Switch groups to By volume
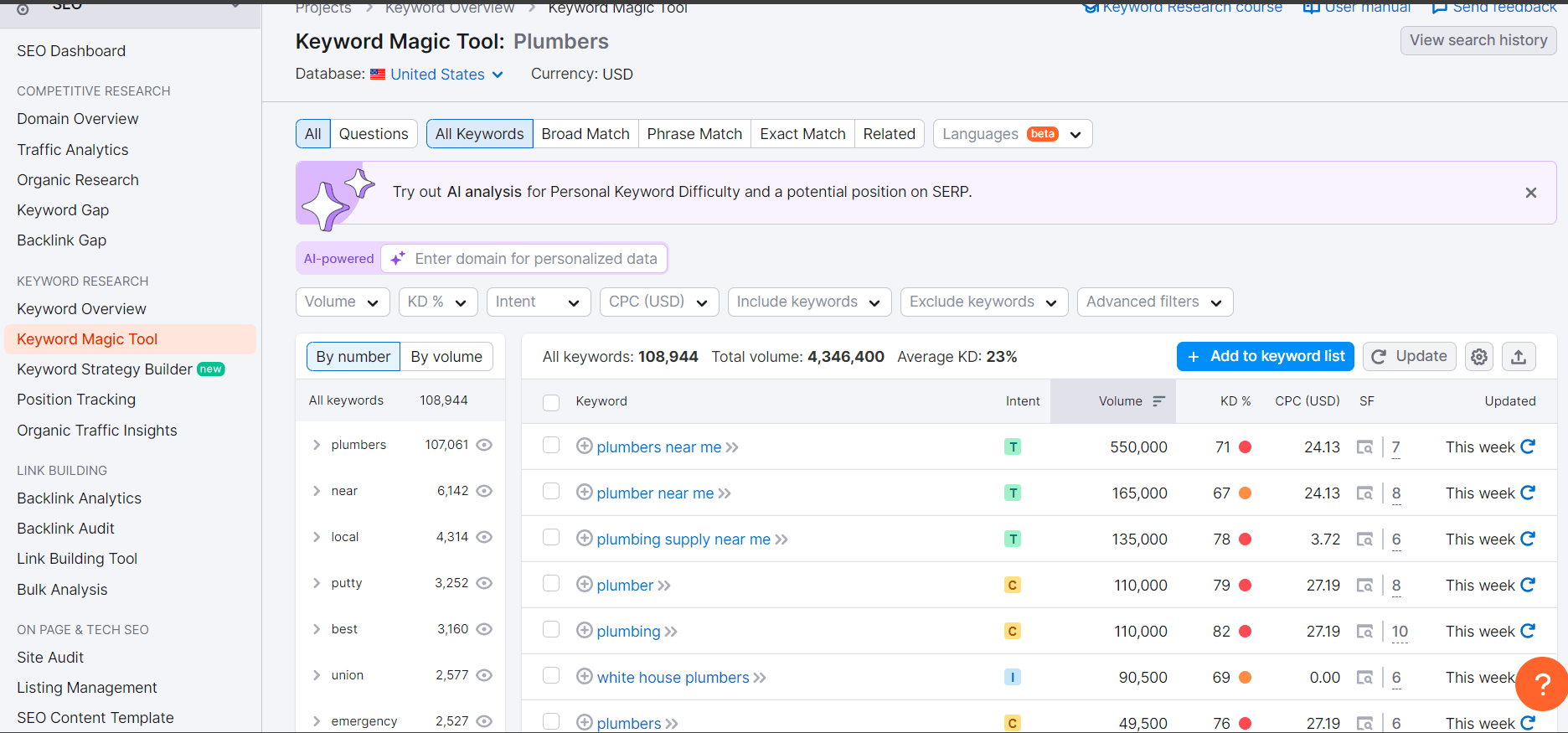 446,357
